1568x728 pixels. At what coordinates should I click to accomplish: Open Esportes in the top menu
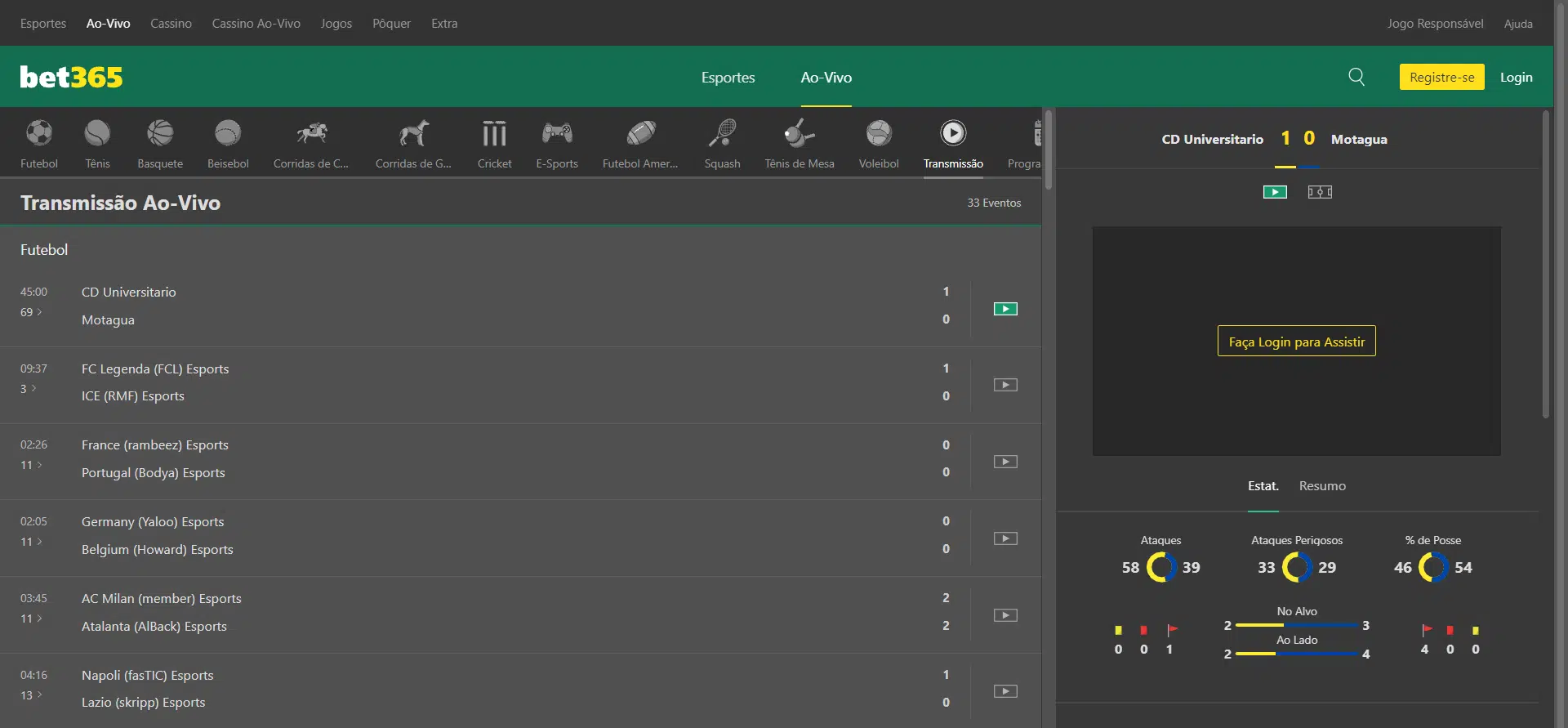click(x=43, y=24)
